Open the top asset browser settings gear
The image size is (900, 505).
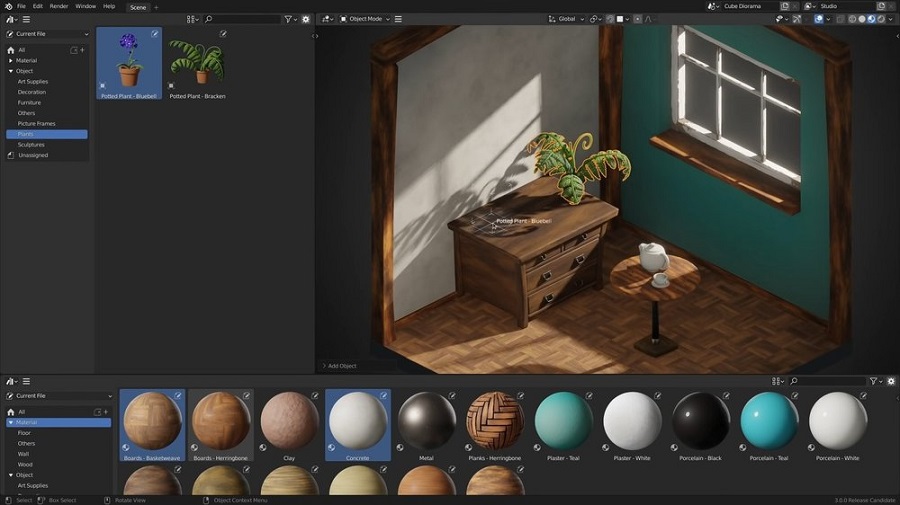click(x=306, y=19)
